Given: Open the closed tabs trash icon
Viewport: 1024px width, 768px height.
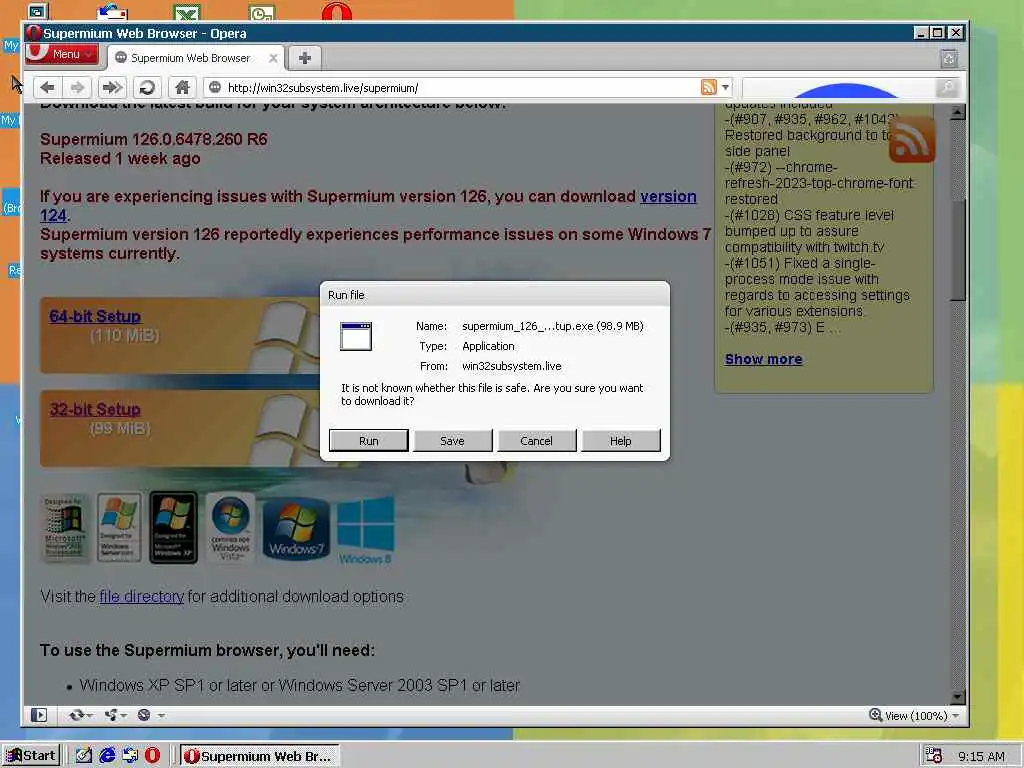Looking at the screenshot, I should click(949, 59).
